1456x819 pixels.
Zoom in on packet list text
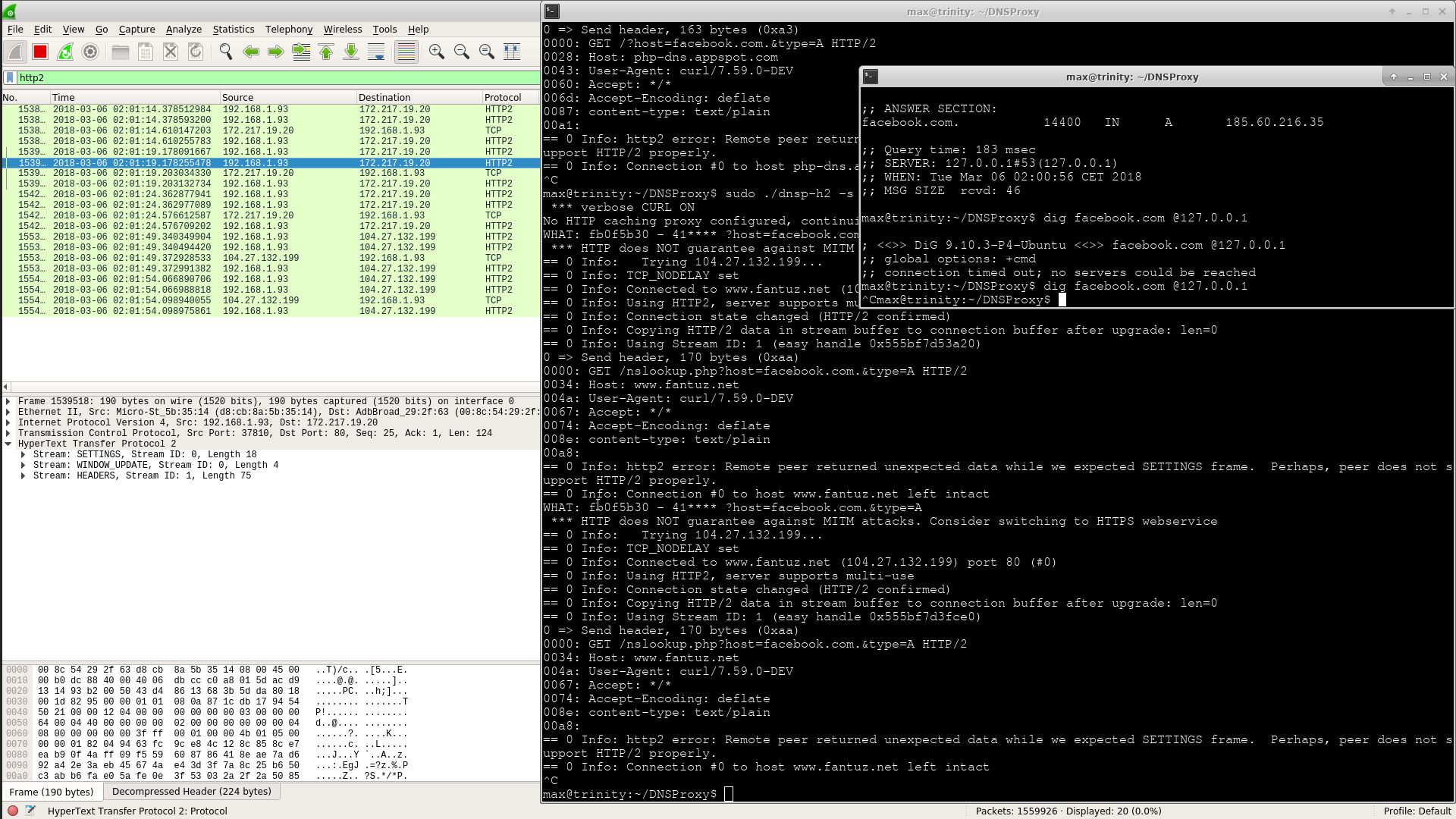point(436,52)
